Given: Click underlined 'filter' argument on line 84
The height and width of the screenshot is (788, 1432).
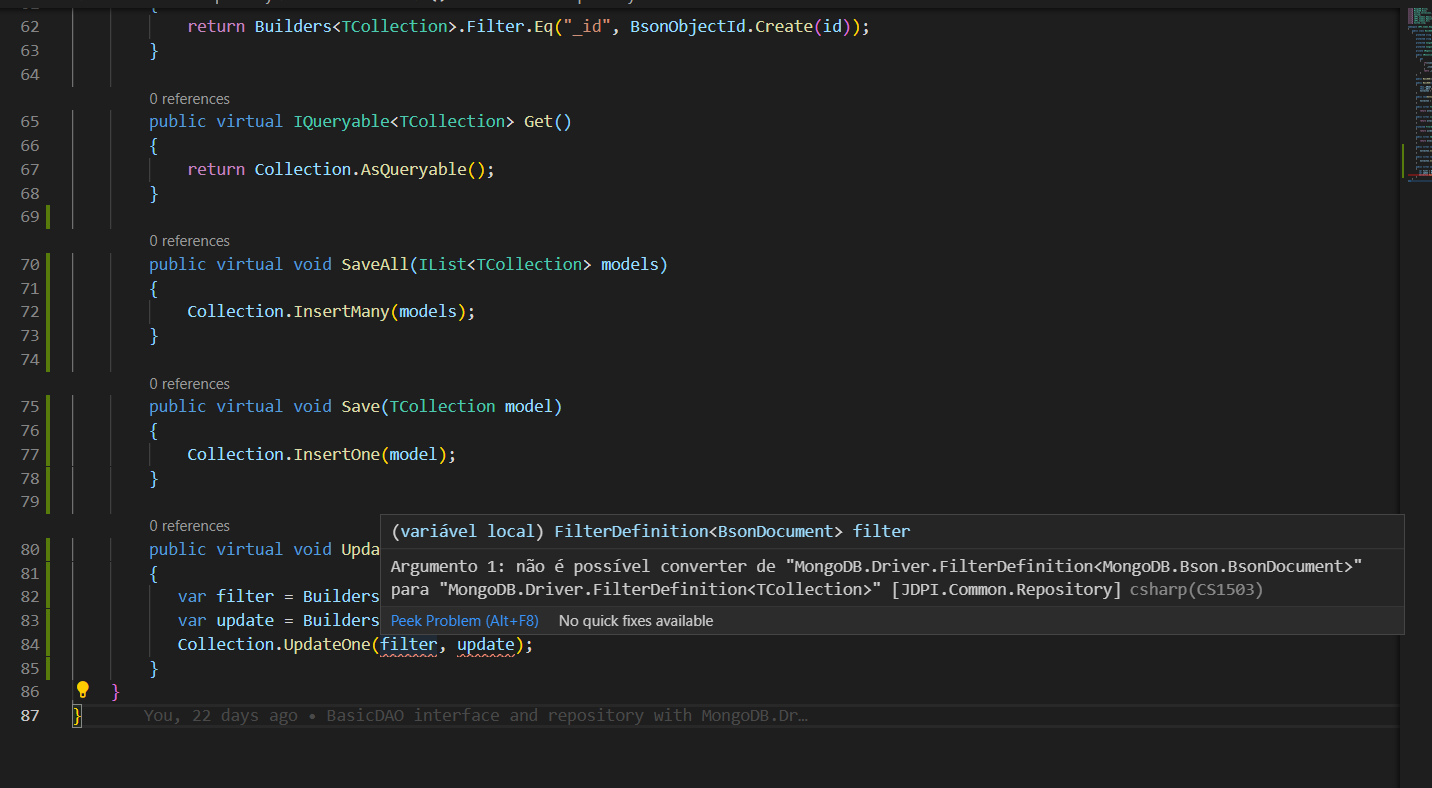Looking at the screenshot, I should 409,644.
